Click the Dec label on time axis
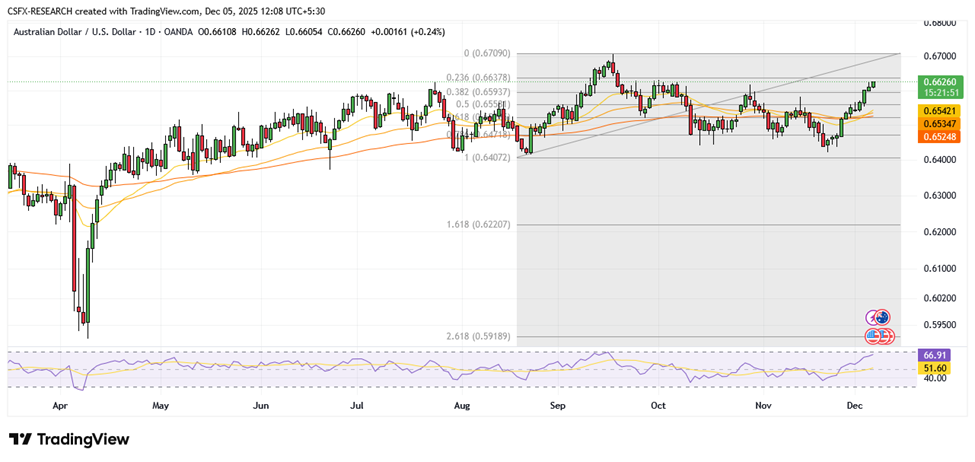 point(855,407)
